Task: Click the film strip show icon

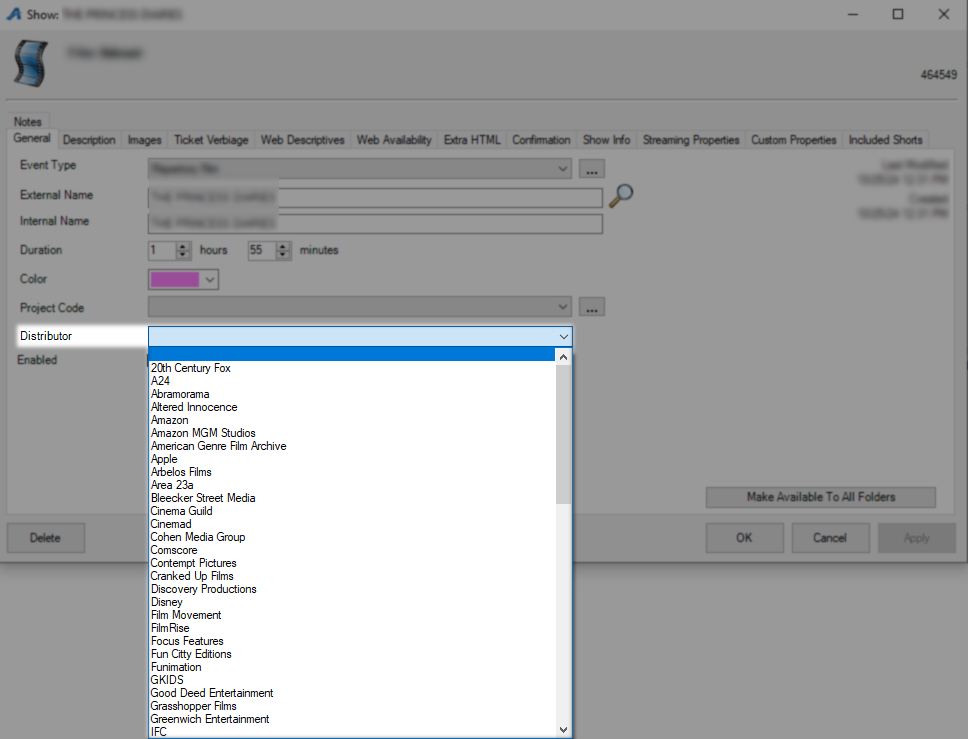Action: tap(31, 63)
